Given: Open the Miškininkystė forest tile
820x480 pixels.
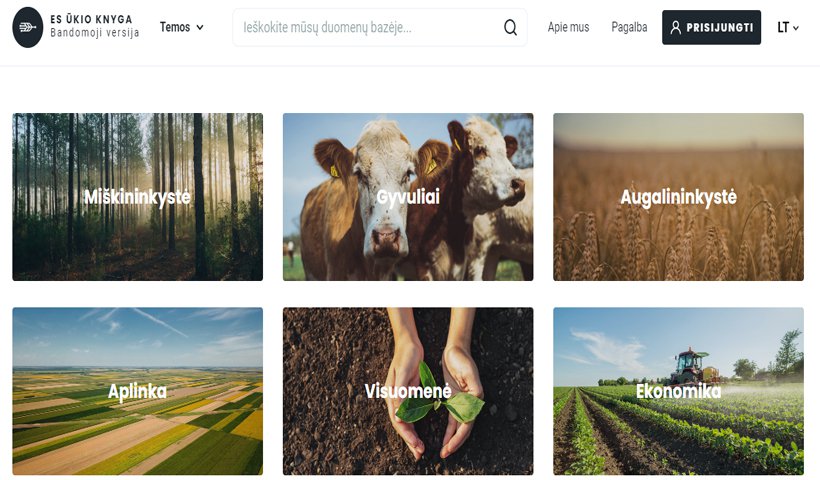Looking at the screenshot, I should 138,197.
